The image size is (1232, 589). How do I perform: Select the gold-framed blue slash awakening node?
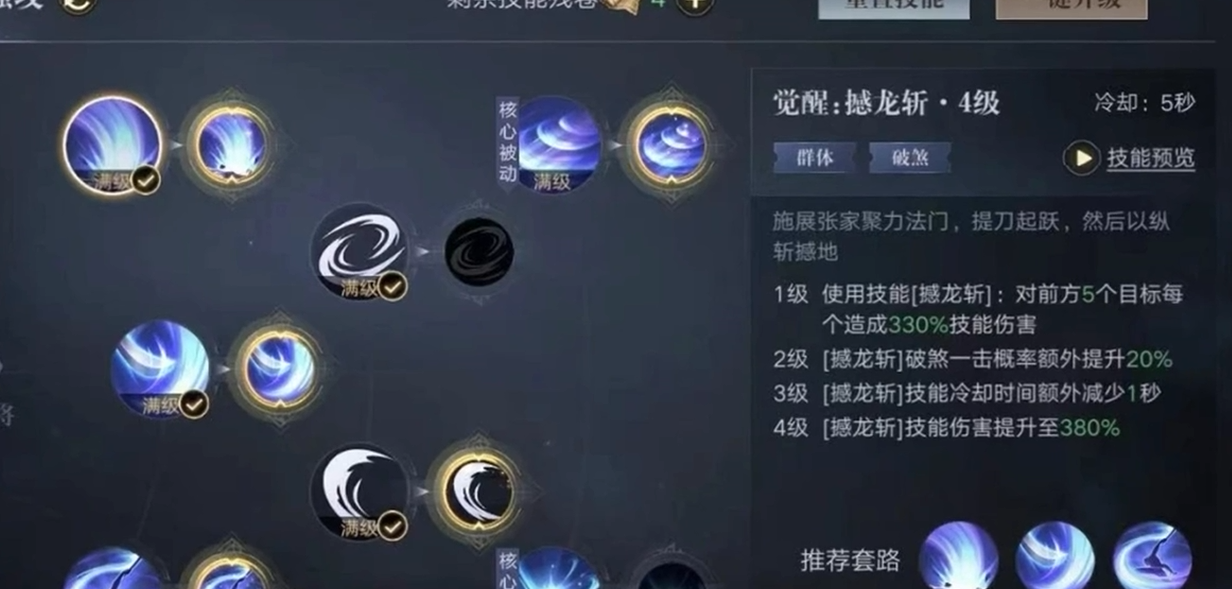(x=280, y=369)
